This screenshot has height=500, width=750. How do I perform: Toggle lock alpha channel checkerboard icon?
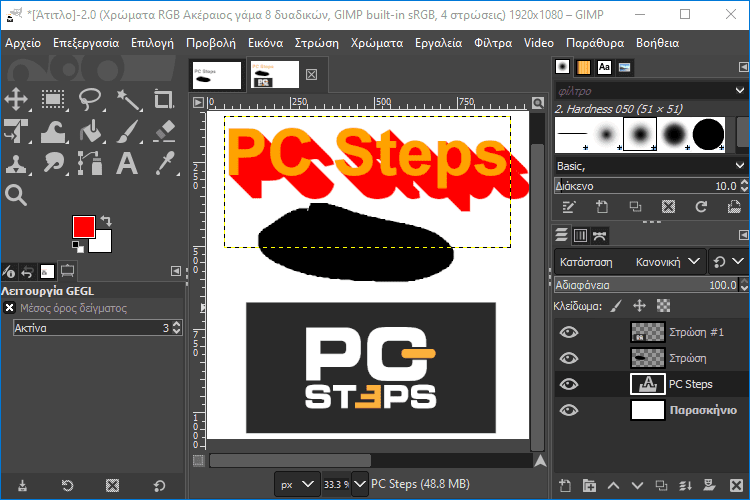(663, 306)
